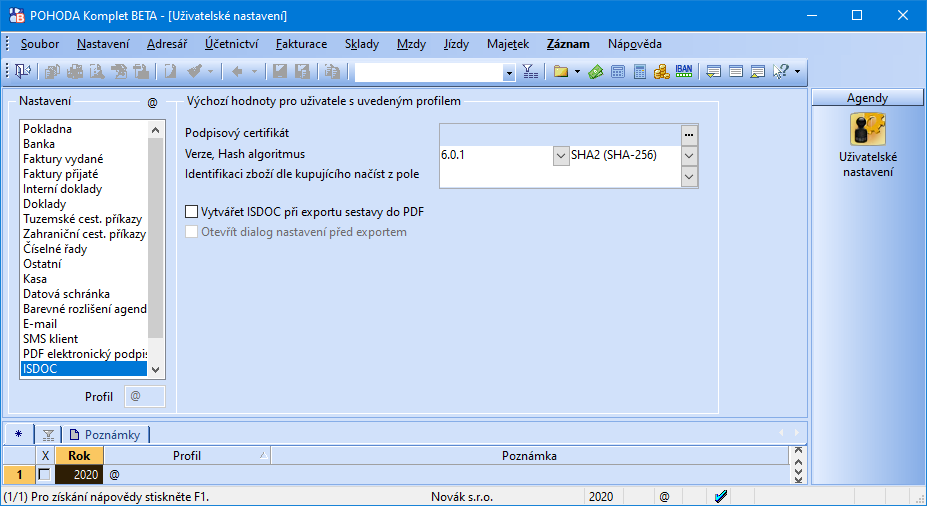Click the exit agenda door icon
Viewport: 927px width, 506px height.
point(22,72)
